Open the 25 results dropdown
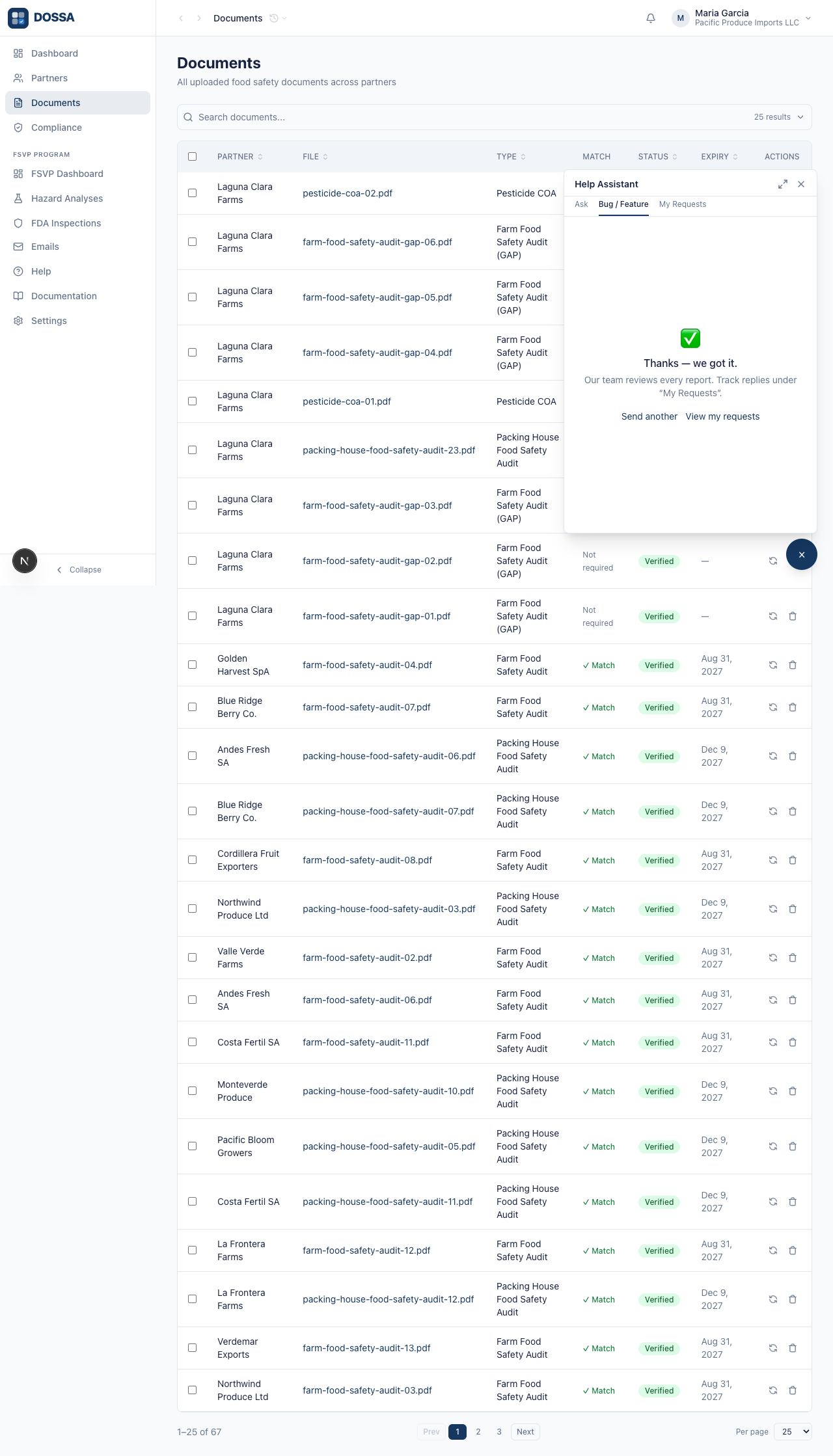This screenshot has width=833, height=1456. tap(778, 117)
